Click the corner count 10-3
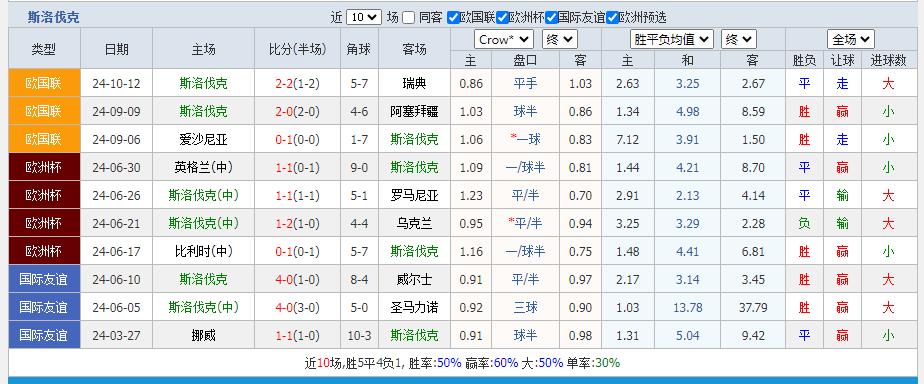 [x=359, y=336]
